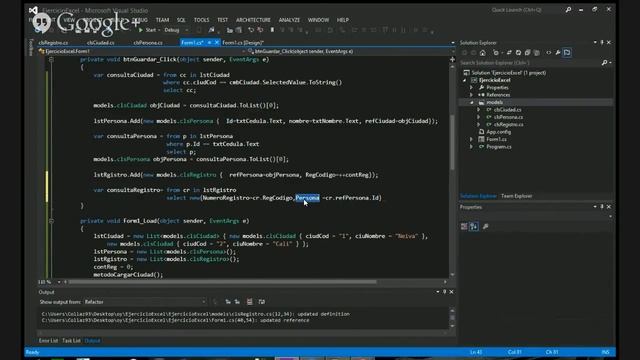Image resolution: width=640 pixels, height=360 pixels.
Task: Close the active Form1.cs tab
Action: [217, 42]
